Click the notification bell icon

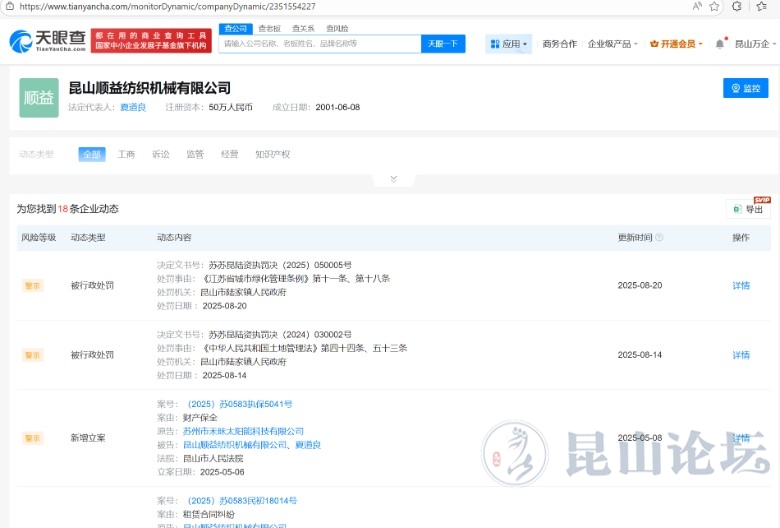click(x=719, y=44)
